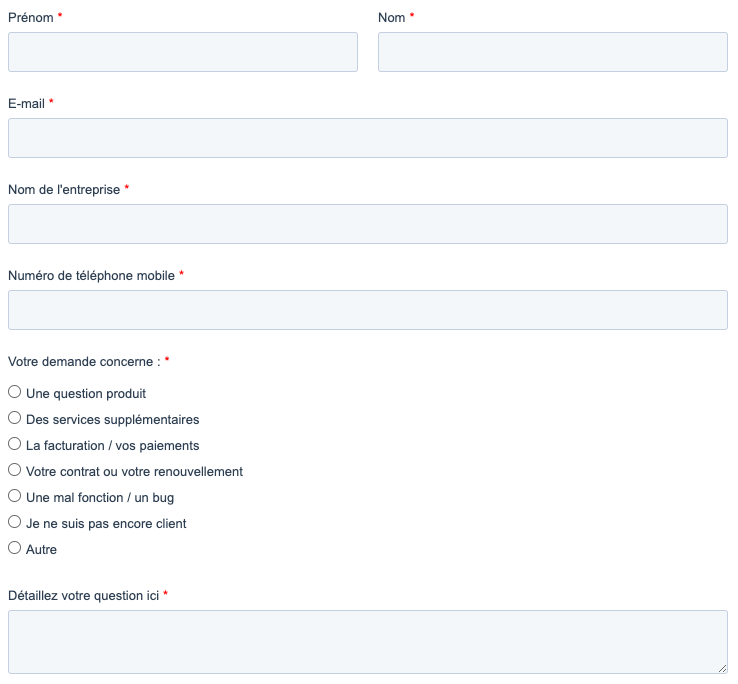Click the Votre demande concerne label
The width and height of the screenshot is (738, 684).
tap(84, 362)
